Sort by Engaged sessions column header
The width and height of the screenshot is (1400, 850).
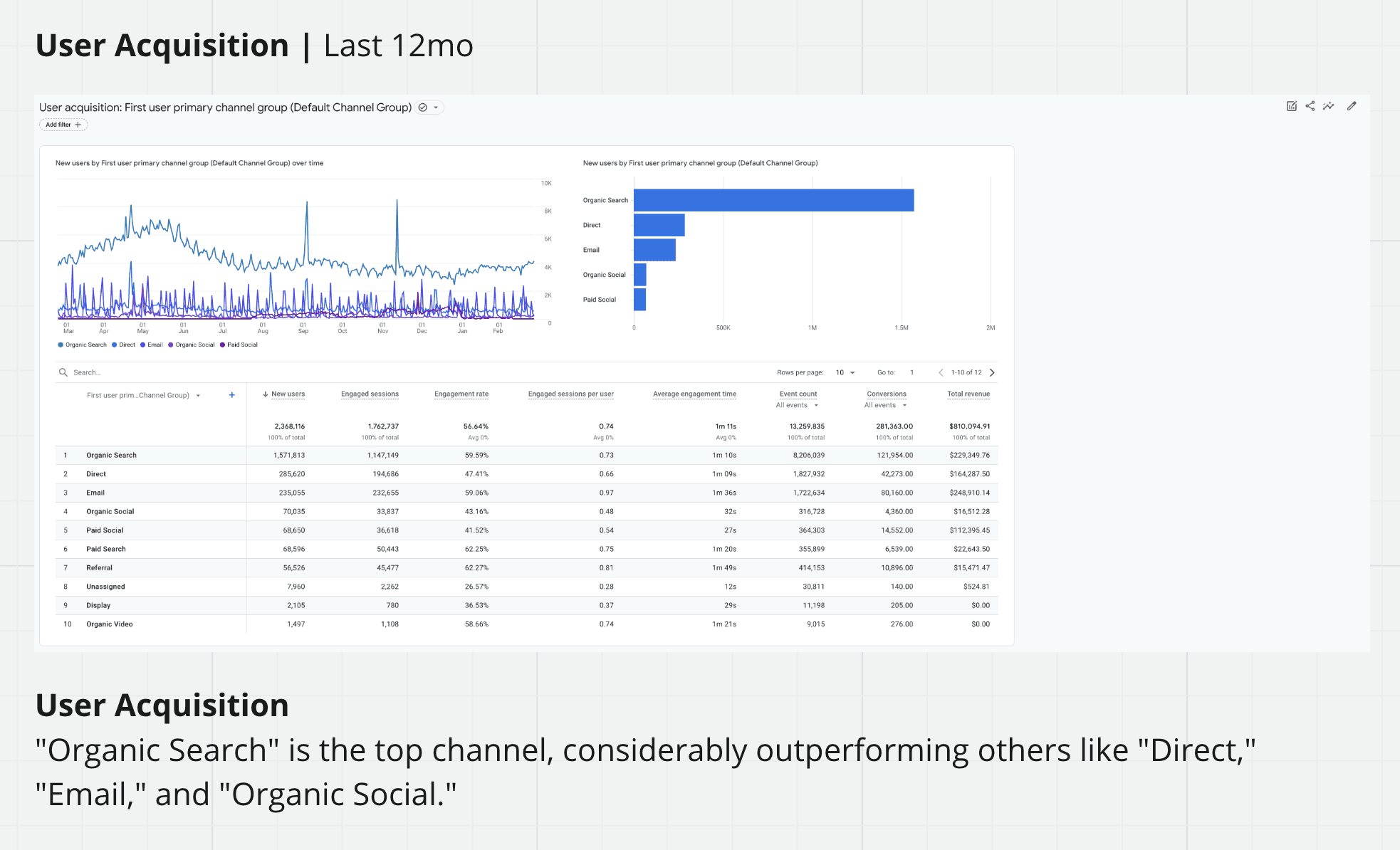[x=370, y=394]
